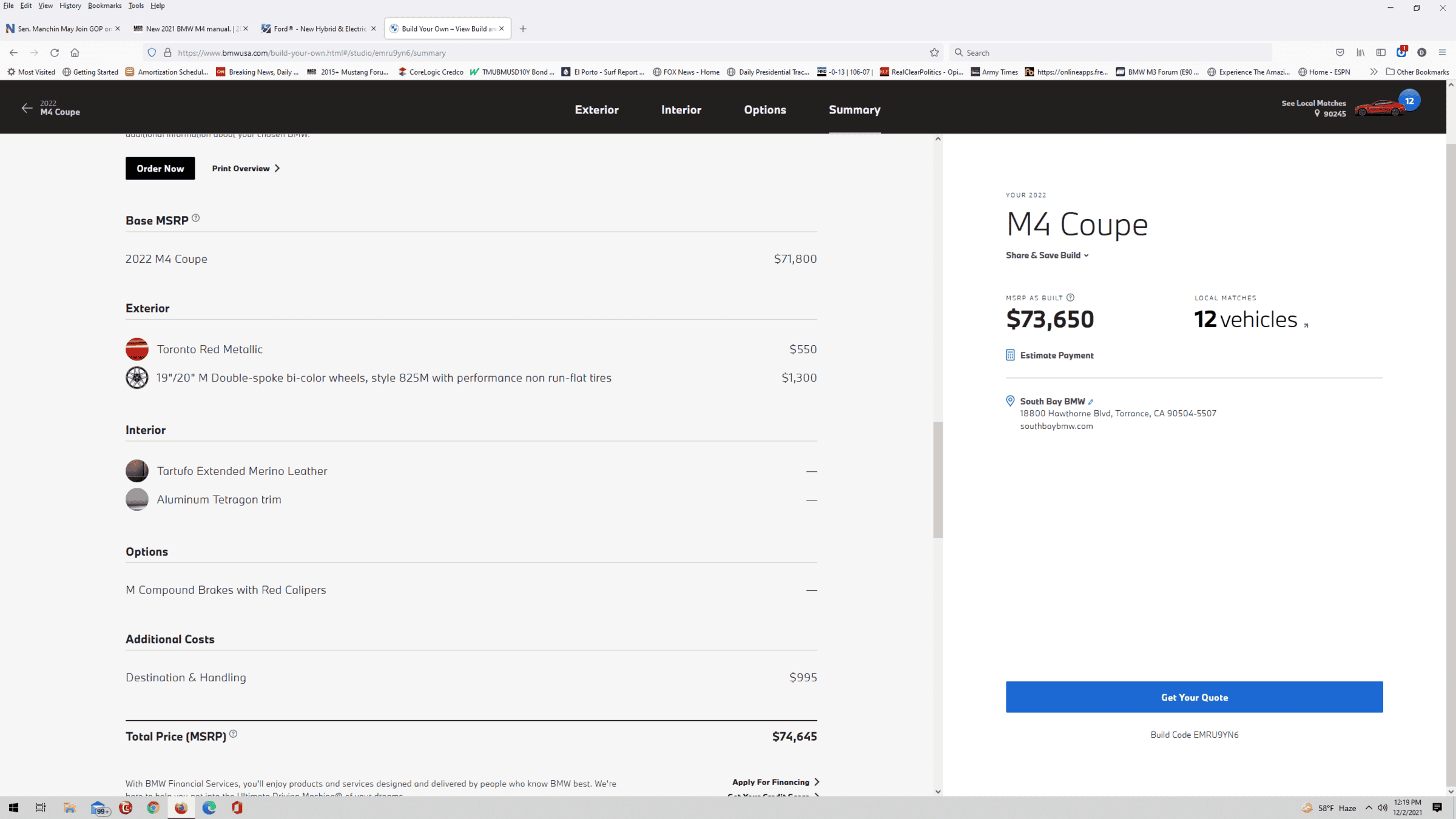Click the MSRP As Built help icon
The height and width of the screenshot is (819, 1456).
point(1070,297)
